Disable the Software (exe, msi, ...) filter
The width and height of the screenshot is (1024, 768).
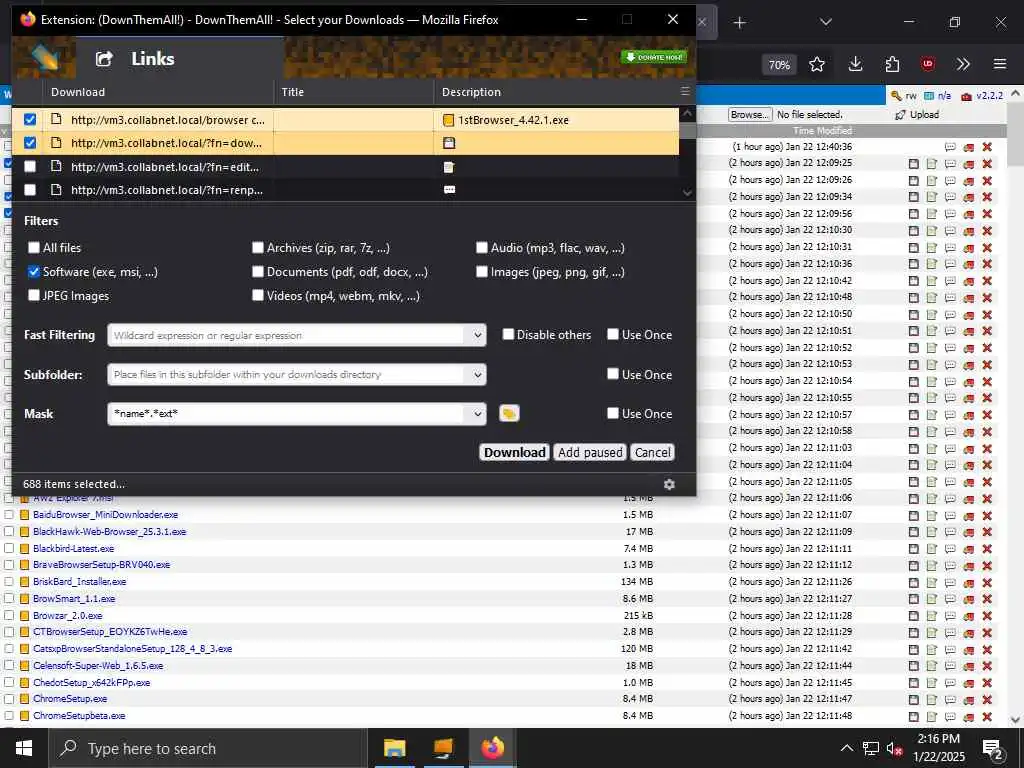[34, 272]
